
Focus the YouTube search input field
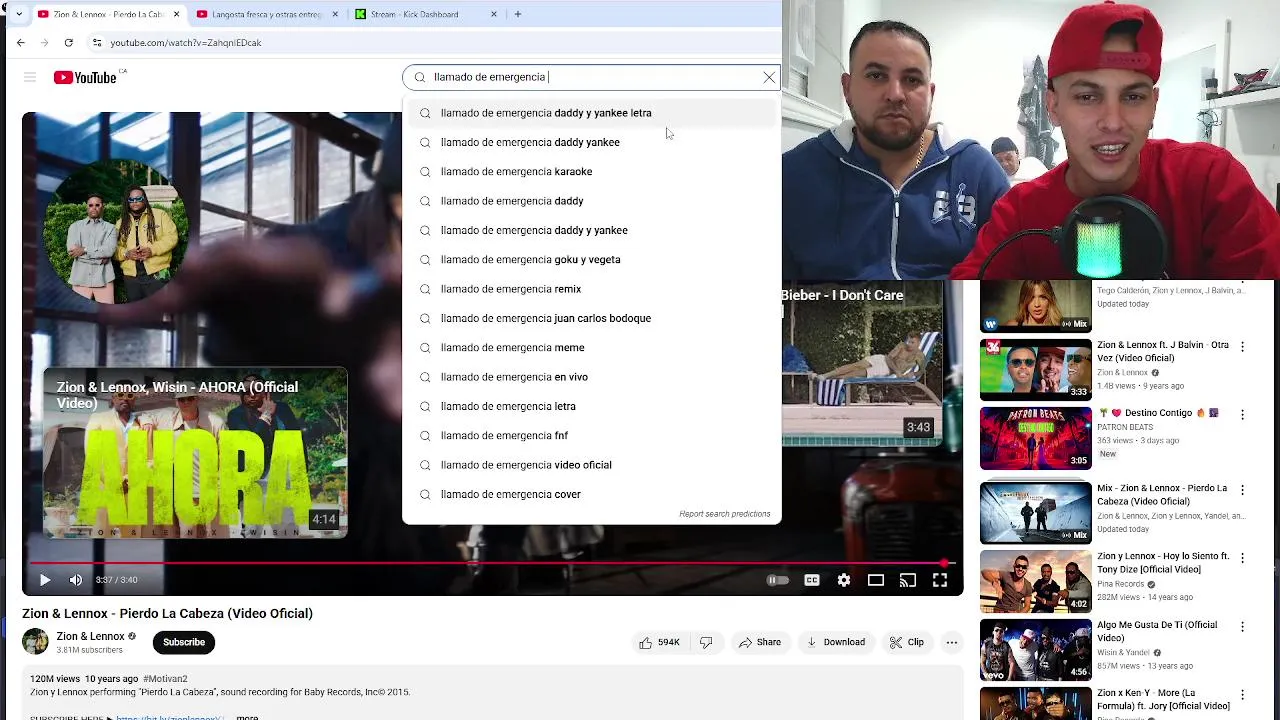592,77
